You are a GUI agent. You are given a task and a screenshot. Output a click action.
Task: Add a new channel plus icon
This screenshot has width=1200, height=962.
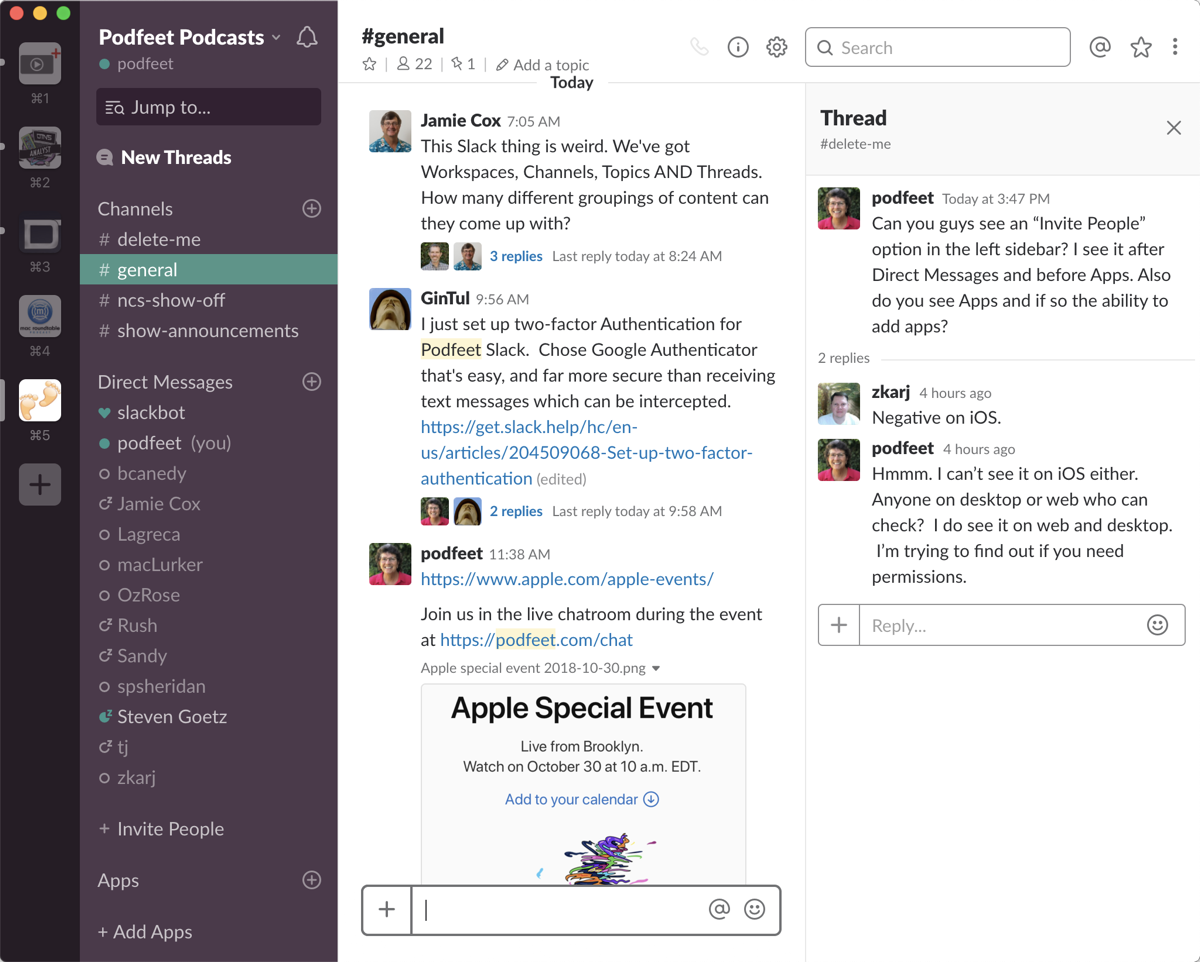(x=312, y=208)
